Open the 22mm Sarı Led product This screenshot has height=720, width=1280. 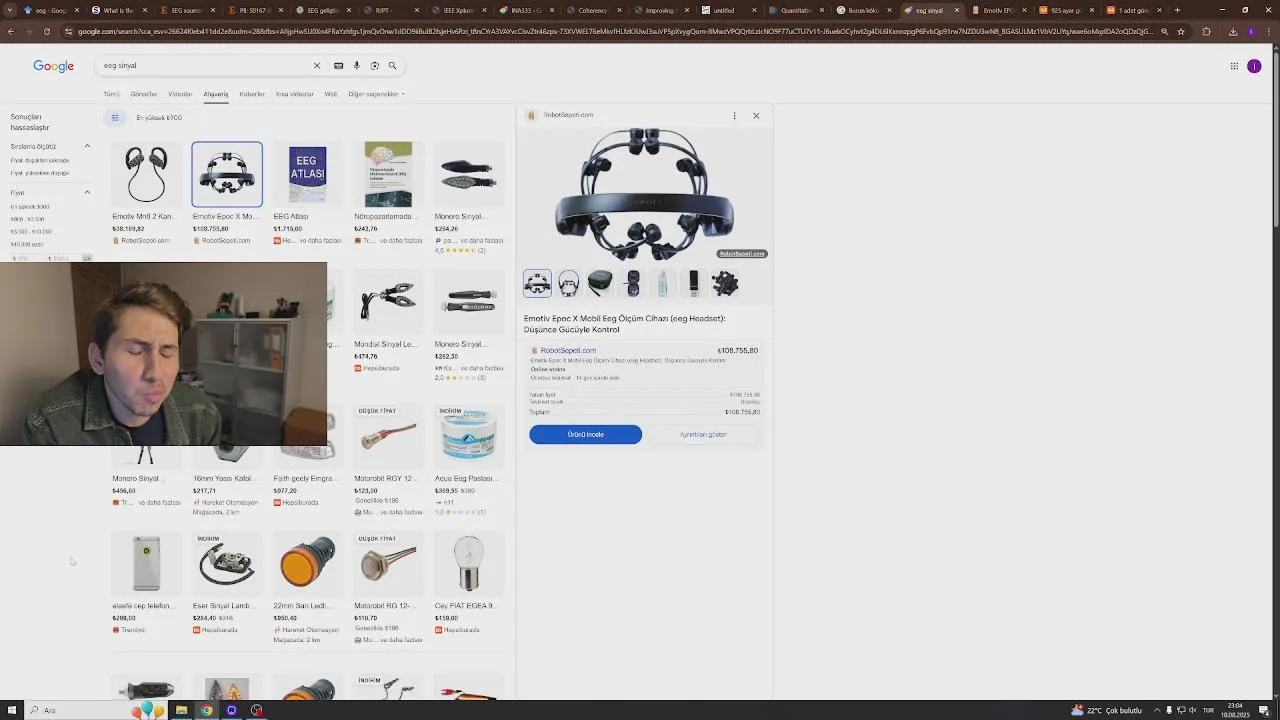pyautogui.click(x=307, y=588)
